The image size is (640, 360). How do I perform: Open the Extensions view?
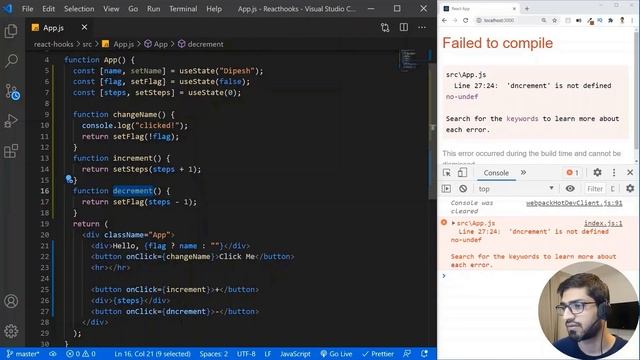tap(11, 151)
